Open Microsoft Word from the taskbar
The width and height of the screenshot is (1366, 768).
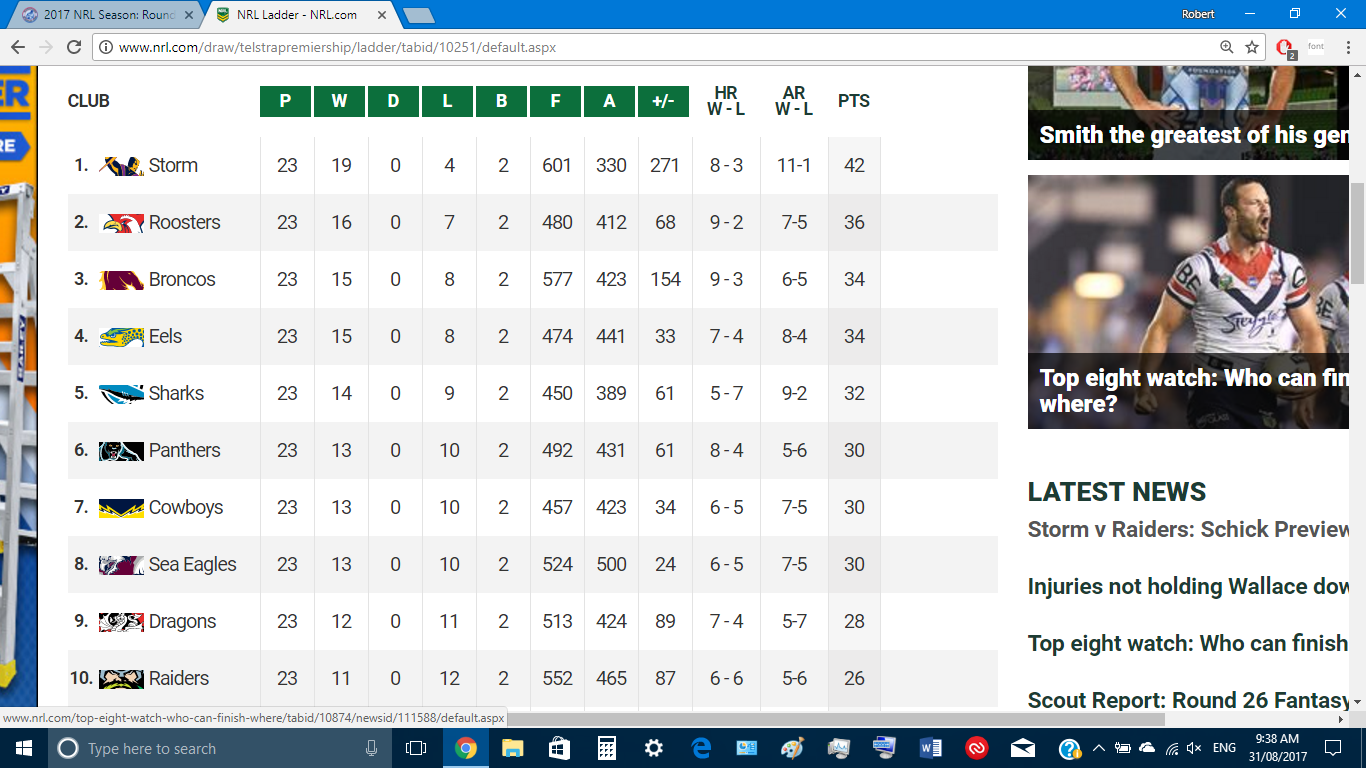[930, 748]
